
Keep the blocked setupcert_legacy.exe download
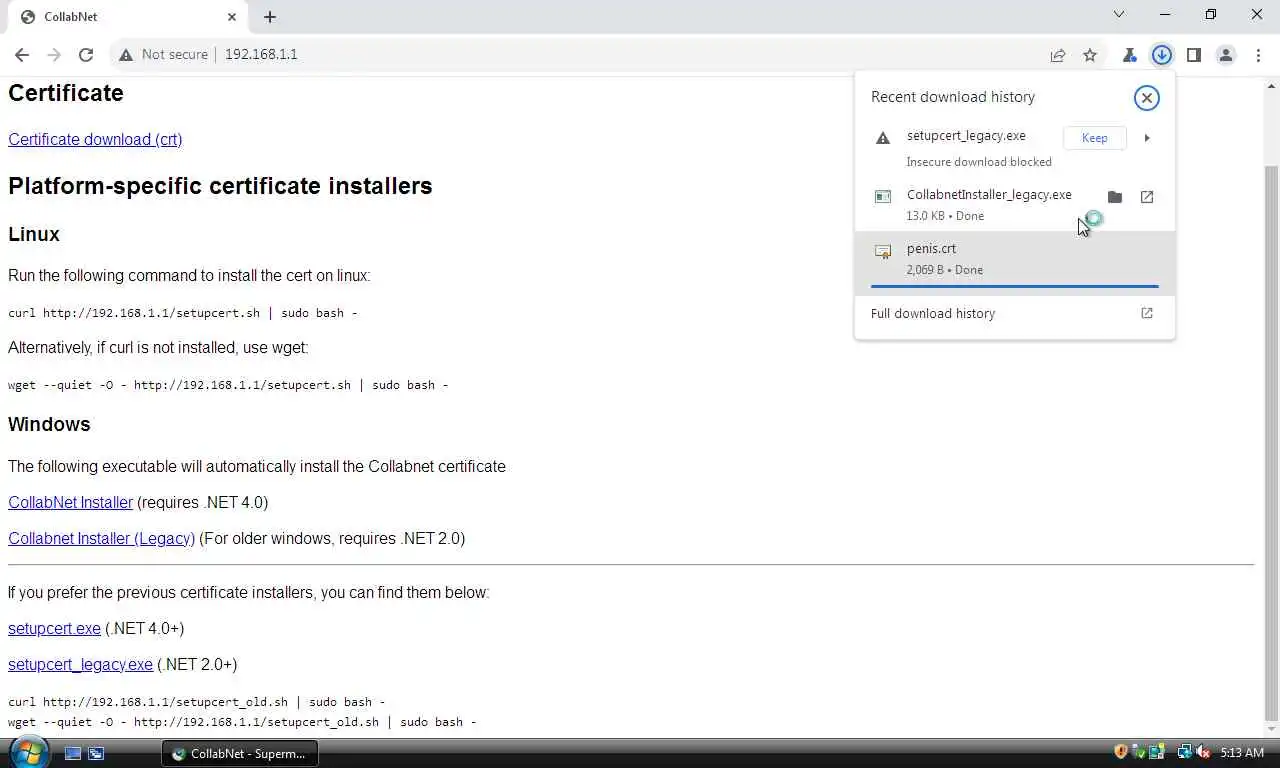(1095, 138)
